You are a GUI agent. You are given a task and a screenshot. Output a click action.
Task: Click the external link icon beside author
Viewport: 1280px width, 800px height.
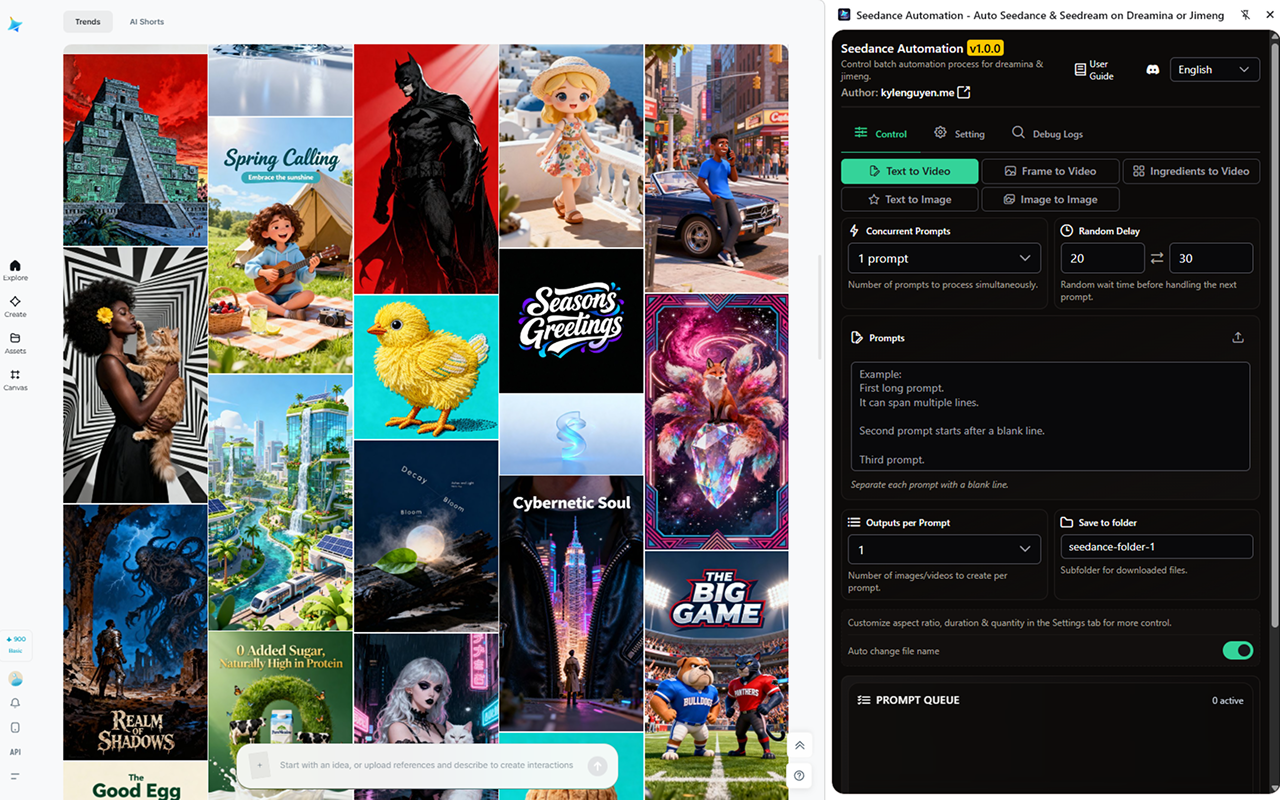click(x=964, y=92)
